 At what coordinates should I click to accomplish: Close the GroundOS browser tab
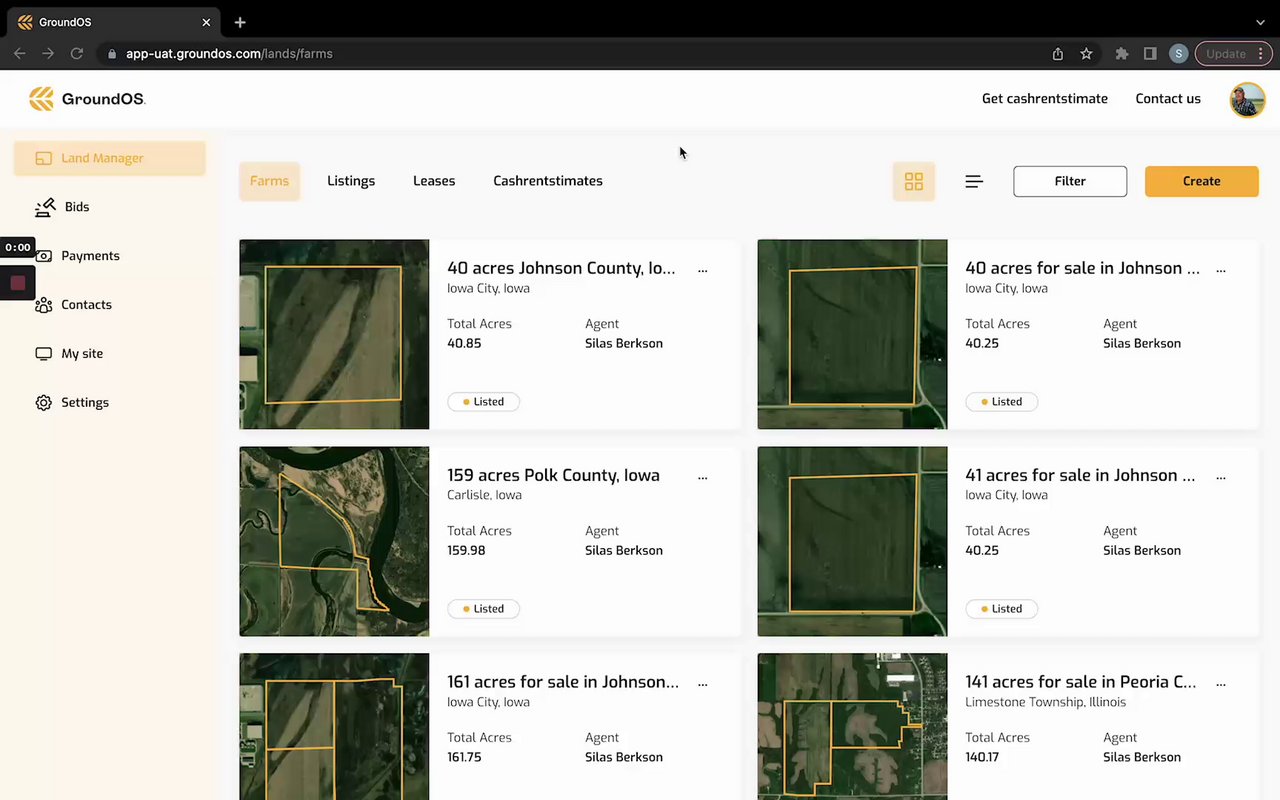click(207, 22)
